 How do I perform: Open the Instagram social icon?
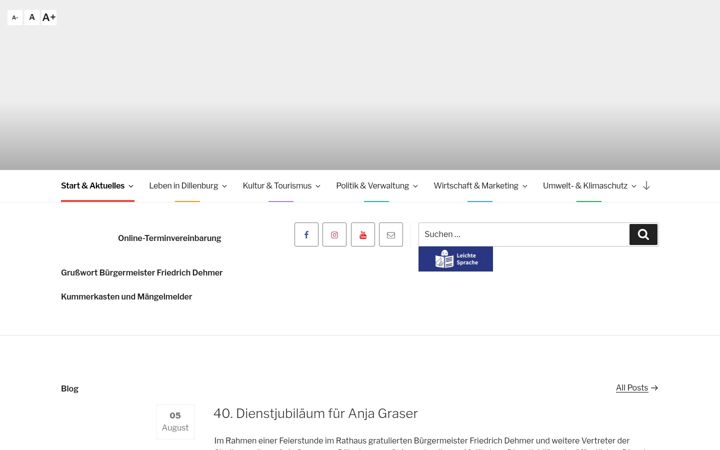(x=334, y=235)
